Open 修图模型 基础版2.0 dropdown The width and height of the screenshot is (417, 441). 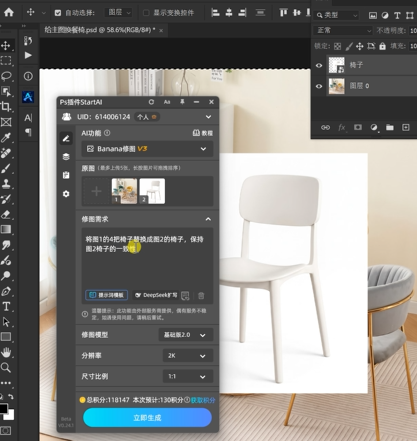click(x=186, y=335)
